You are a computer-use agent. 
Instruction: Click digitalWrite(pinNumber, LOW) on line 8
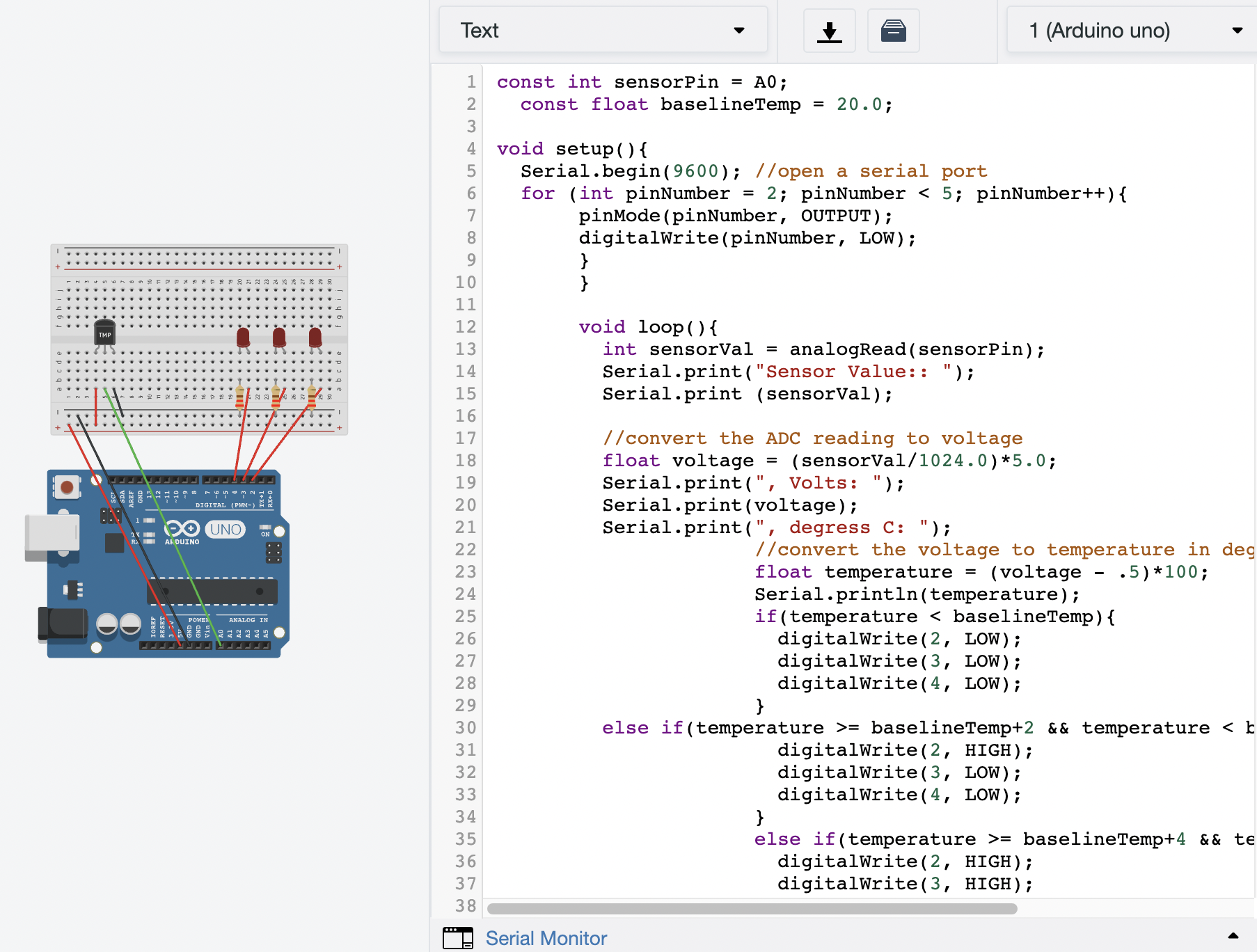click(747, 238)
